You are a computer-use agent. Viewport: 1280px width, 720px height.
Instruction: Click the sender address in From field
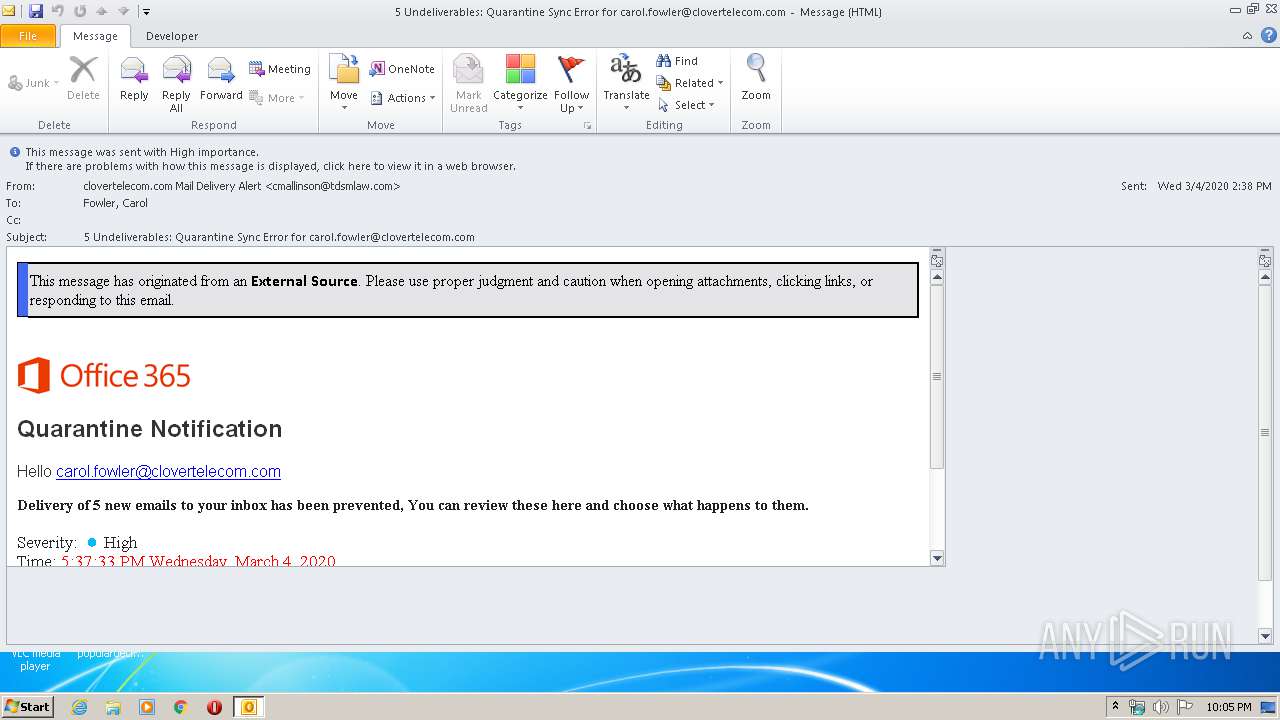241,186
